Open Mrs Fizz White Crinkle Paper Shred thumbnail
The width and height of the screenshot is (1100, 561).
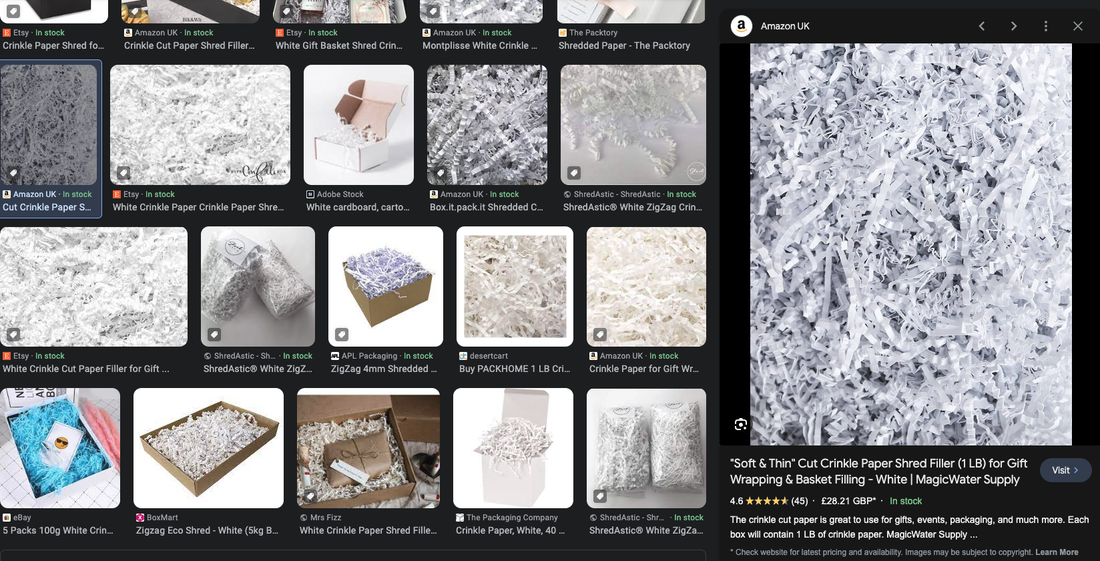point(368,448)
